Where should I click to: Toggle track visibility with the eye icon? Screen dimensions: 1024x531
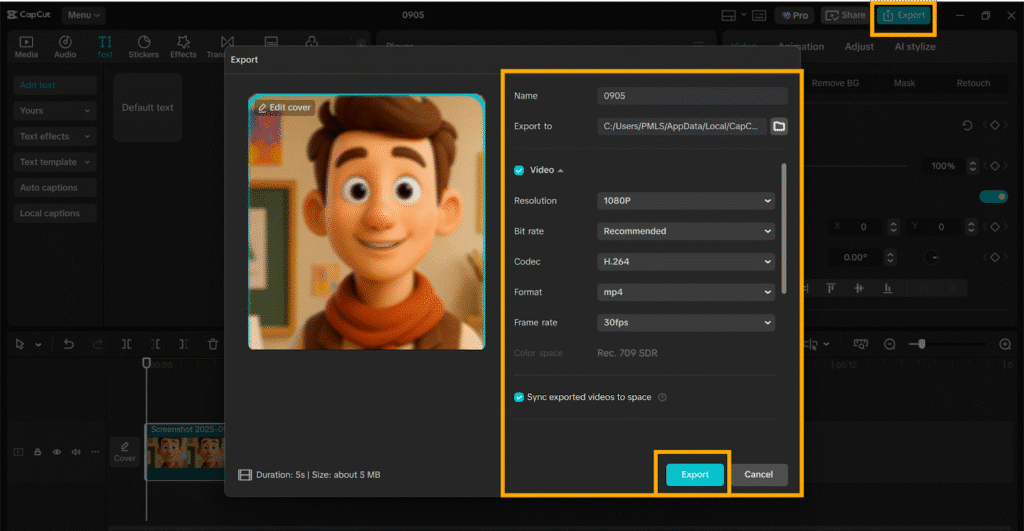coord(57,452)
